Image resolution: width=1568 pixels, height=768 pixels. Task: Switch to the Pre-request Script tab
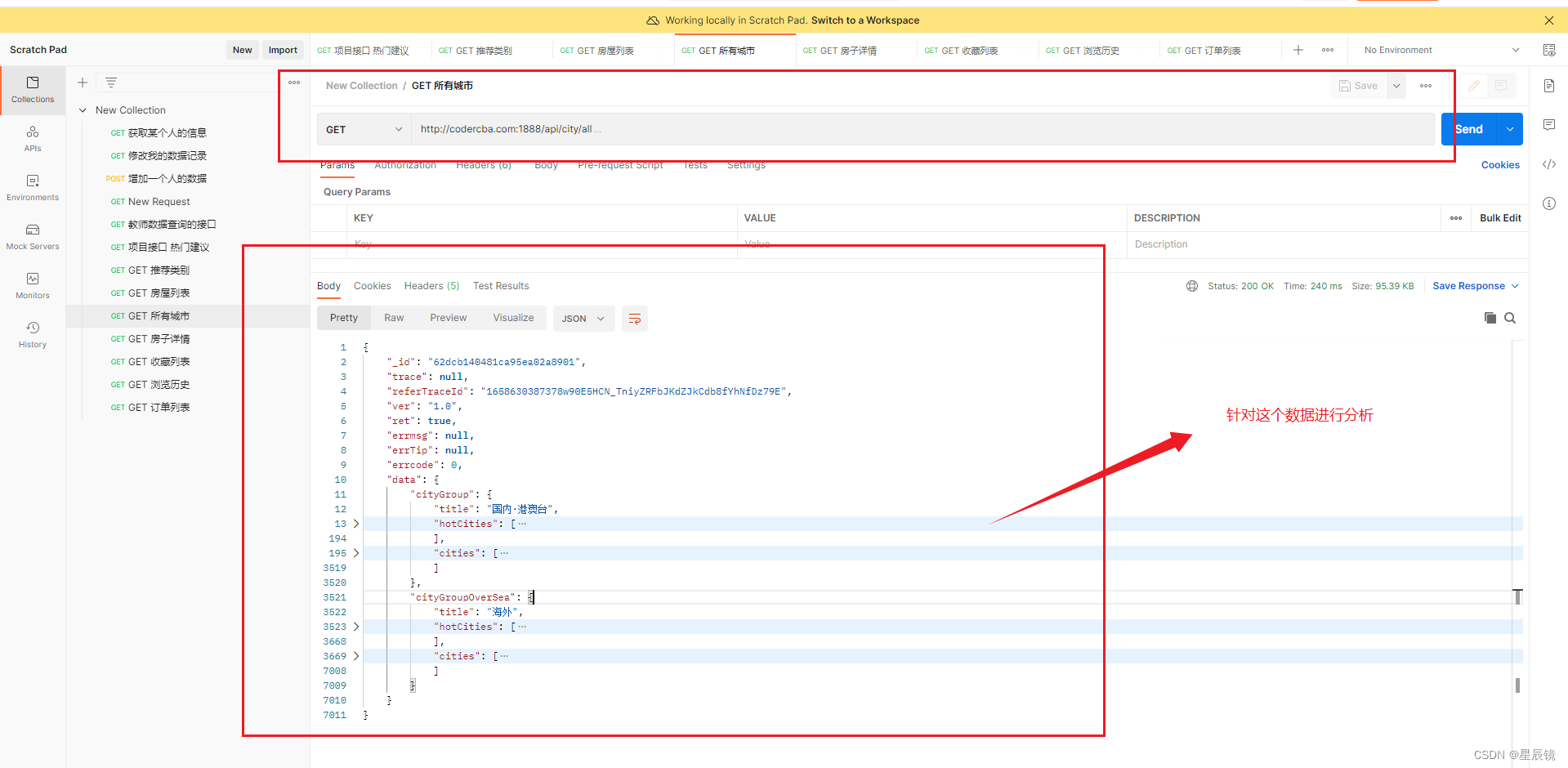620,165
